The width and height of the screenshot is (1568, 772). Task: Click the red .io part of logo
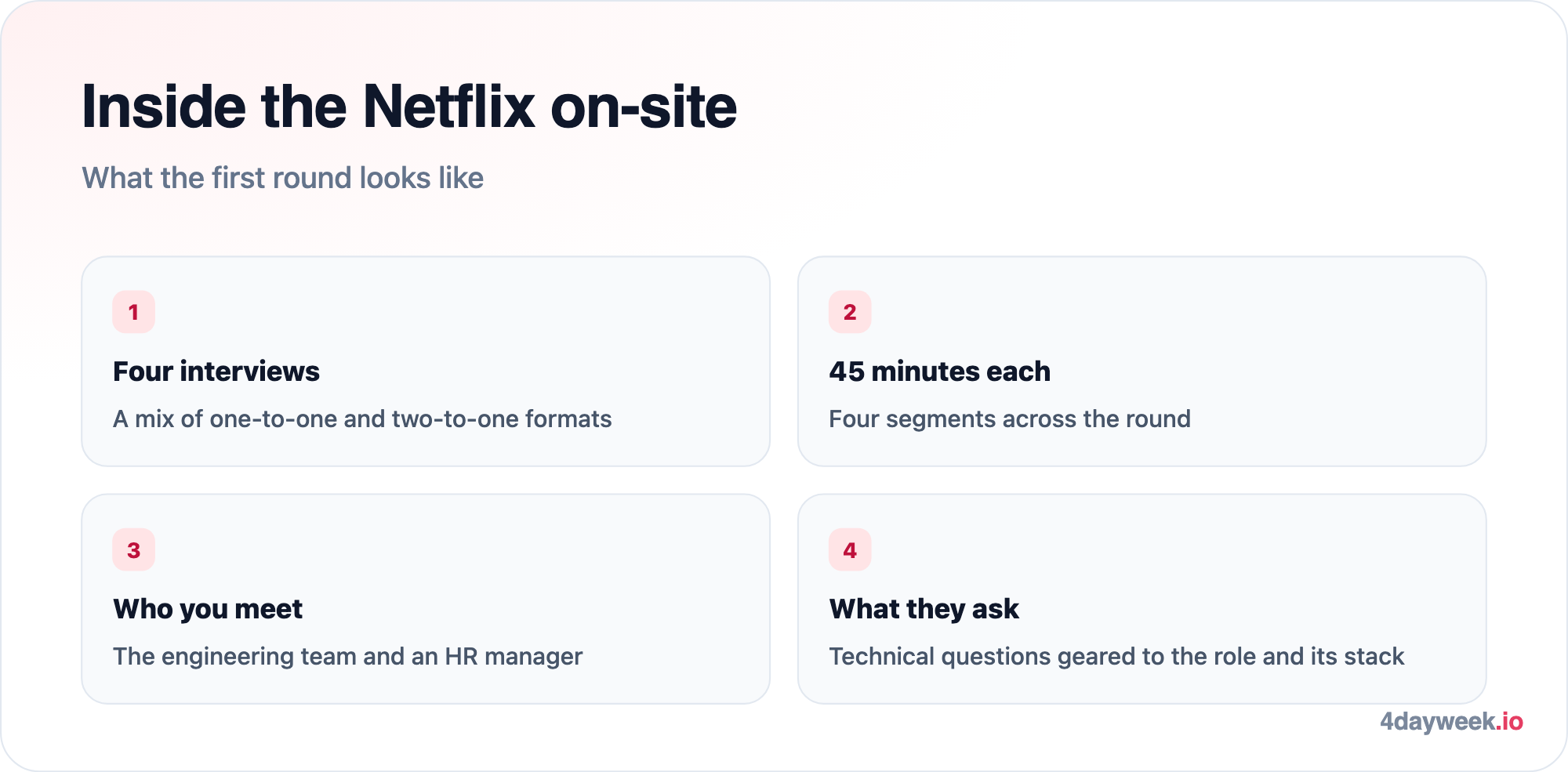pos(1509,721)
